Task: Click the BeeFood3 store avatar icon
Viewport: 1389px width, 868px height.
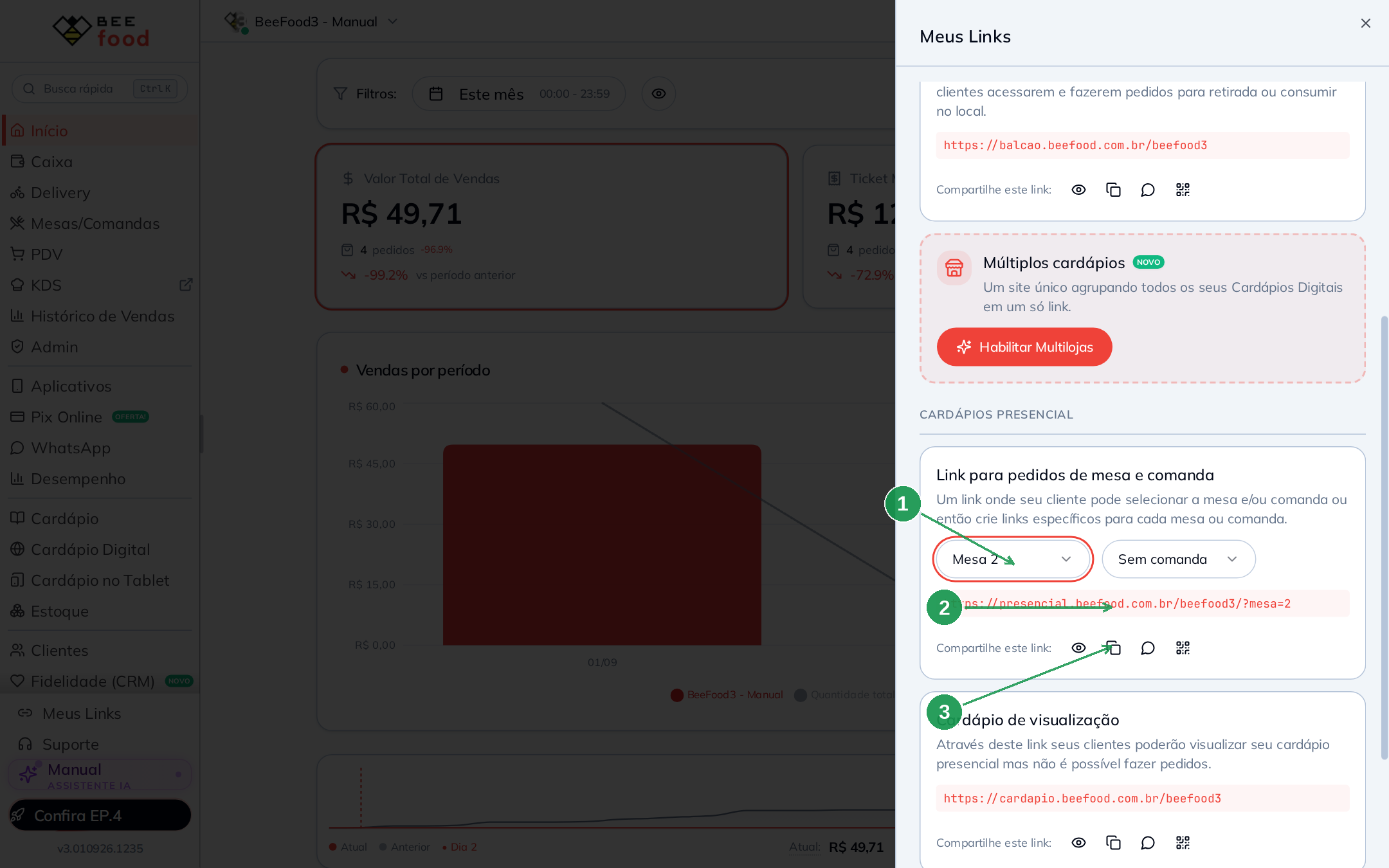Action: (x=236, y=22)
